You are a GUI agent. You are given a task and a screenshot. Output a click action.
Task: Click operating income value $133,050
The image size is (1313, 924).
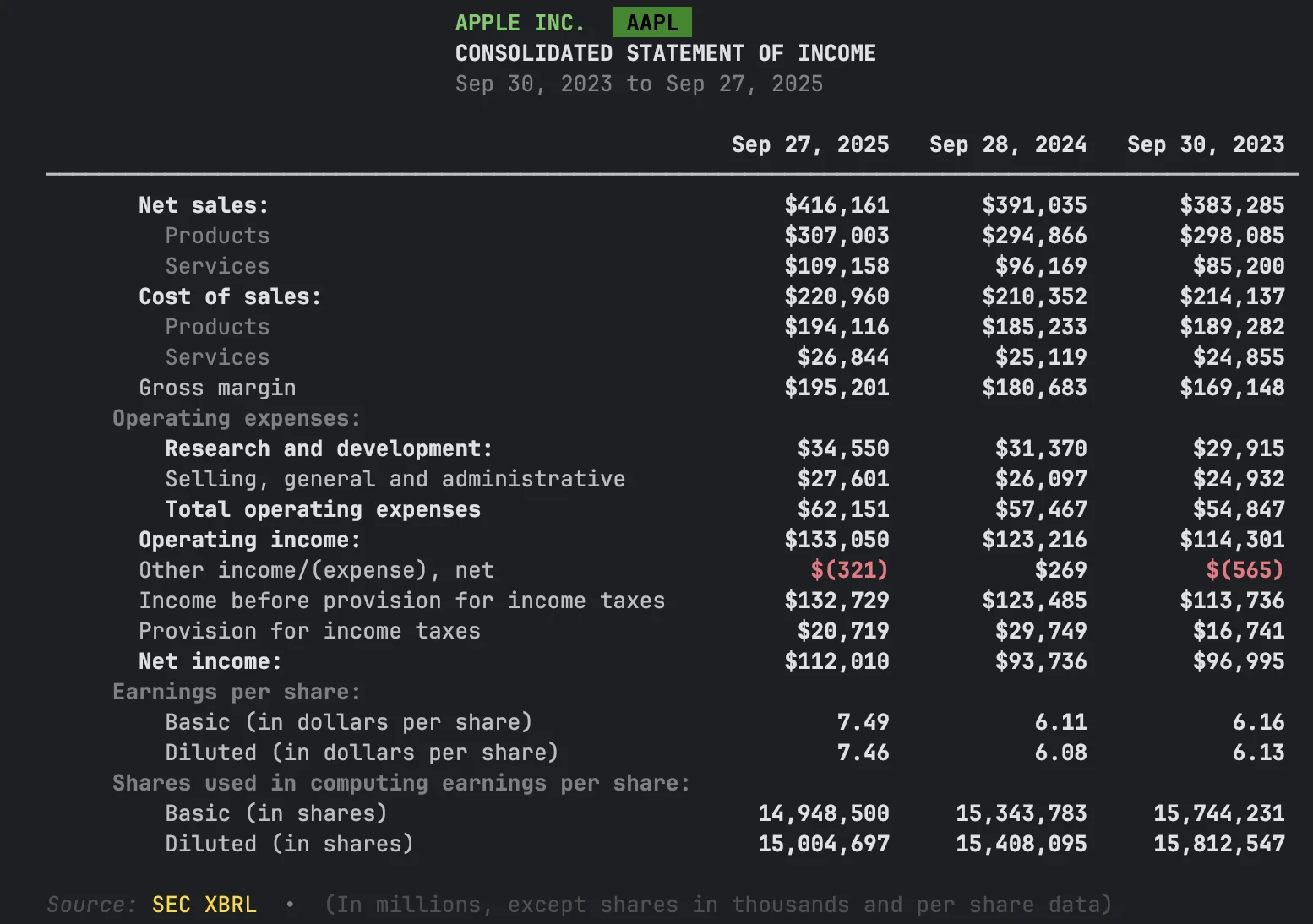836,540
